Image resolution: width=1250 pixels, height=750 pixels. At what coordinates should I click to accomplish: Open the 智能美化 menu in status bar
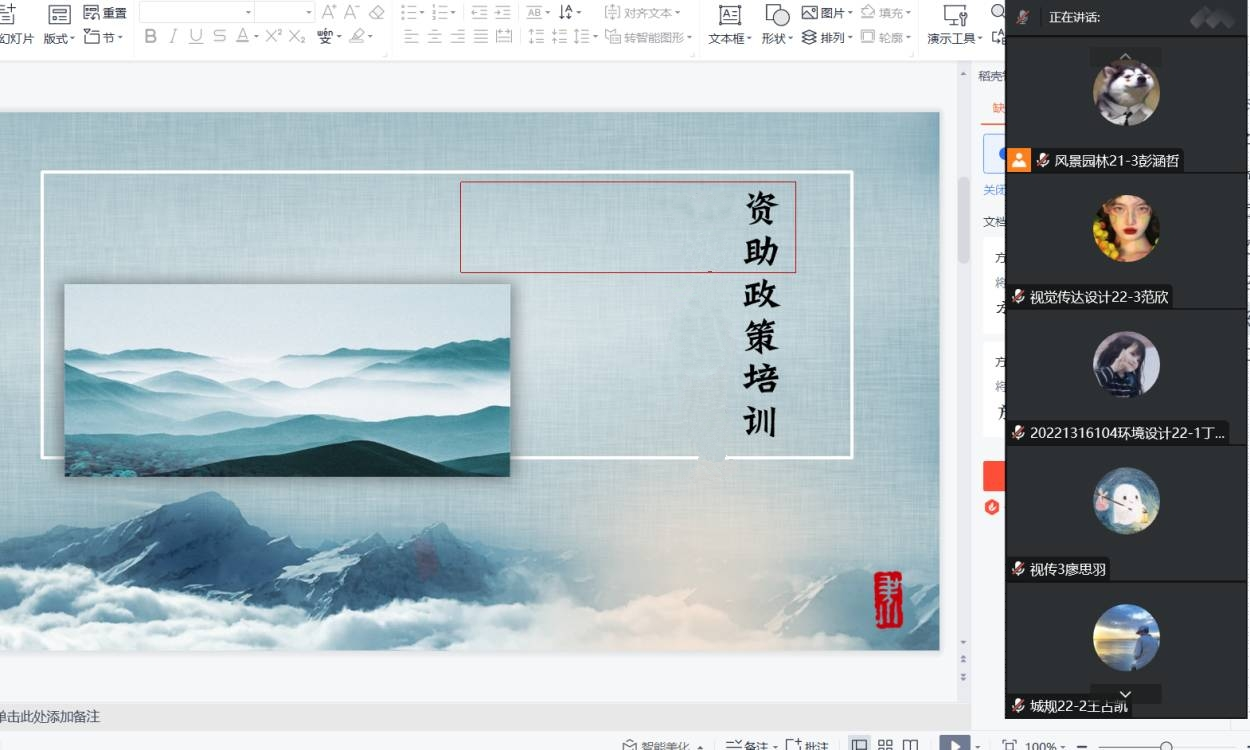click(660, 745)
